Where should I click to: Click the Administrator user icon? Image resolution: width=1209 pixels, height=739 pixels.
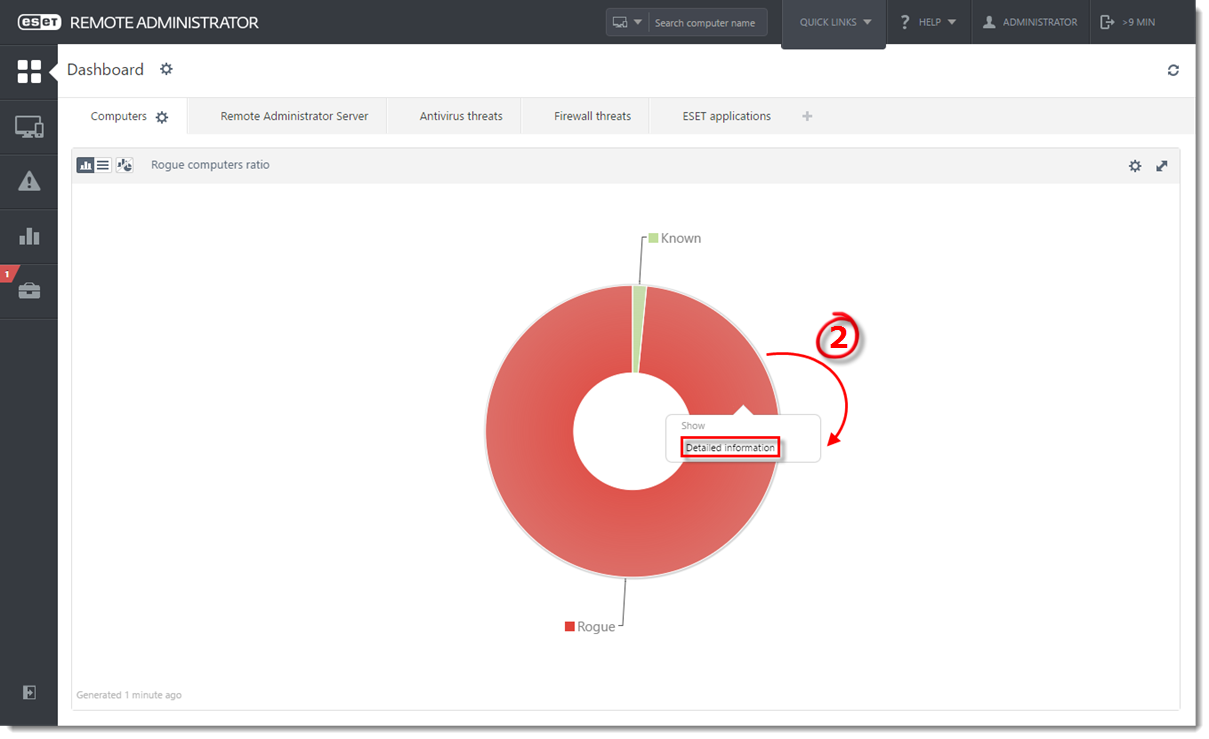click(989, 22)
